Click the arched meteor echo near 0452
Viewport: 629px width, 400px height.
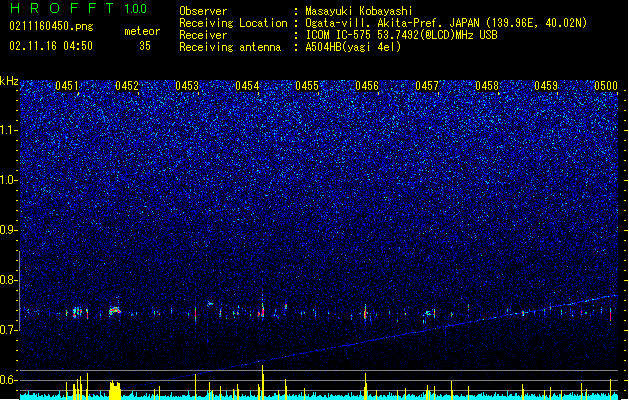[115, 311]
